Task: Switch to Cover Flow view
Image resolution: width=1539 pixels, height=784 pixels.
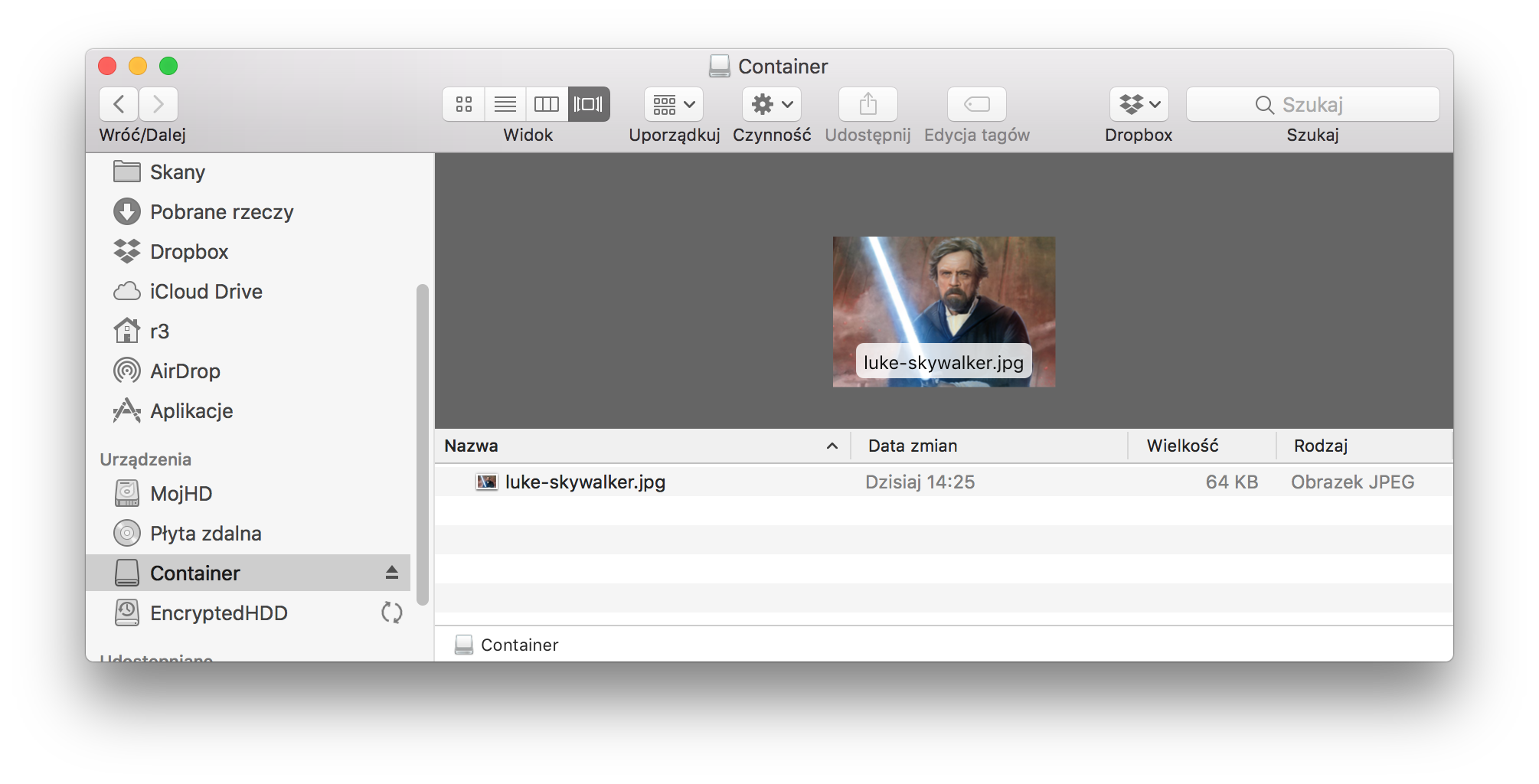Action: click(589, 104)
